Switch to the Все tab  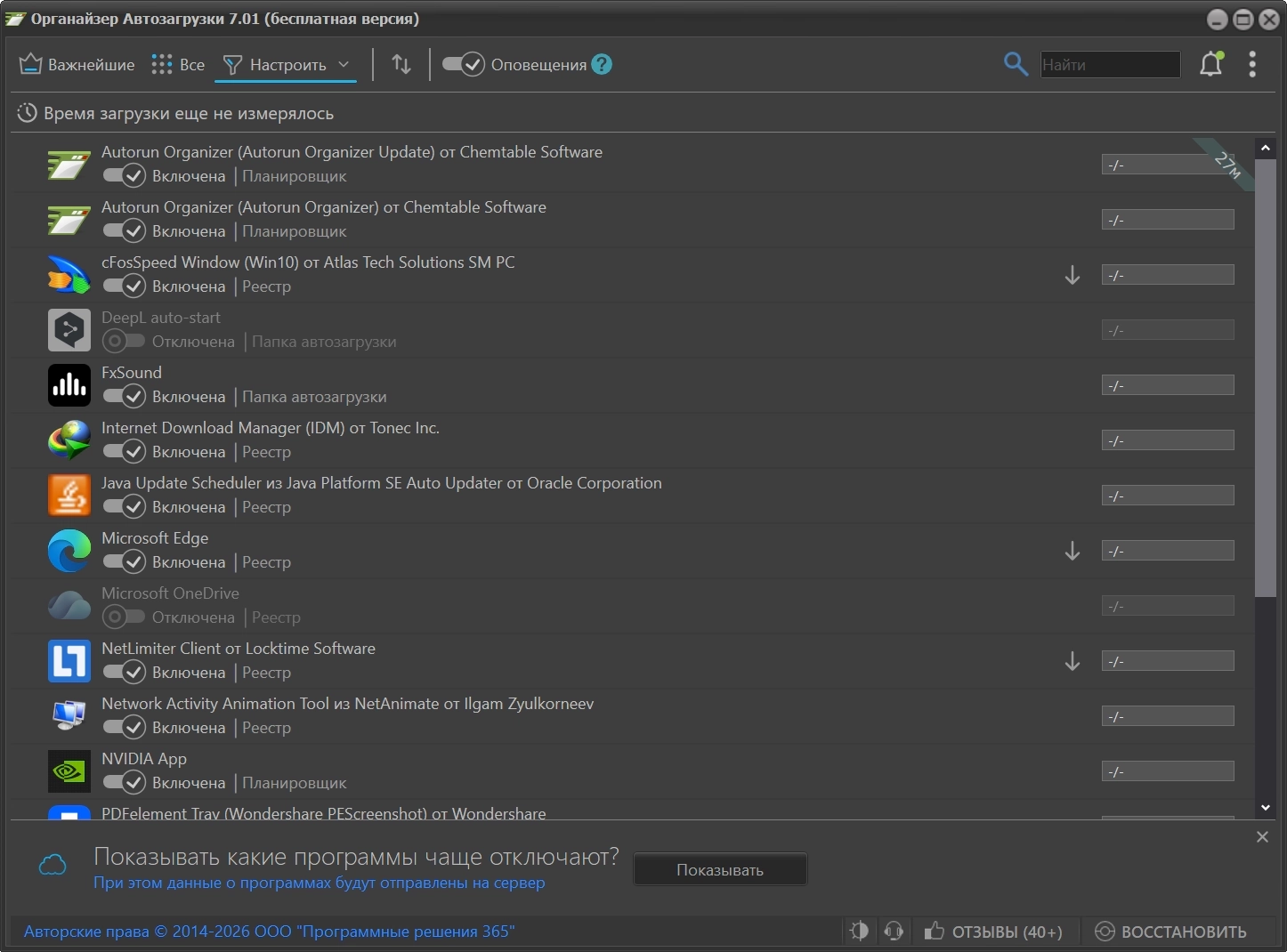[178, 64]
